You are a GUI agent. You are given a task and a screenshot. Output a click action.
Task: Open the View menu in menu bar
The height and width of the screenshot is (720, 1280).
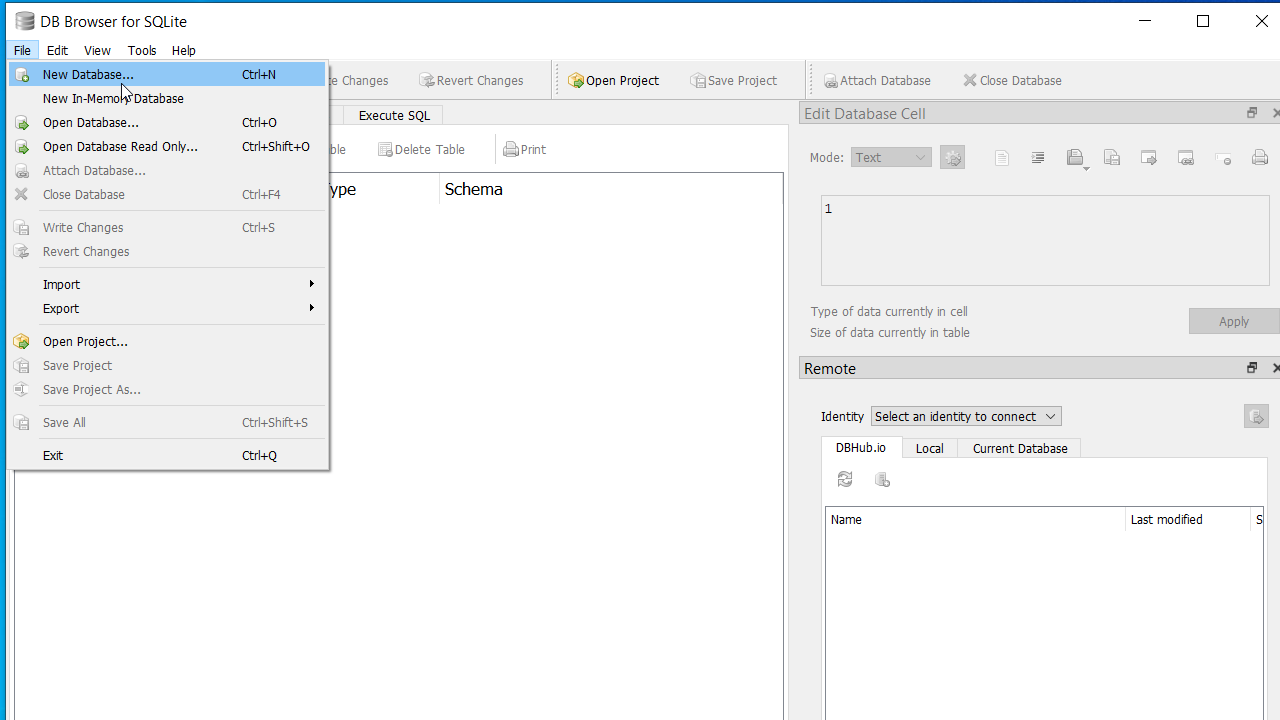pos(97,50)
